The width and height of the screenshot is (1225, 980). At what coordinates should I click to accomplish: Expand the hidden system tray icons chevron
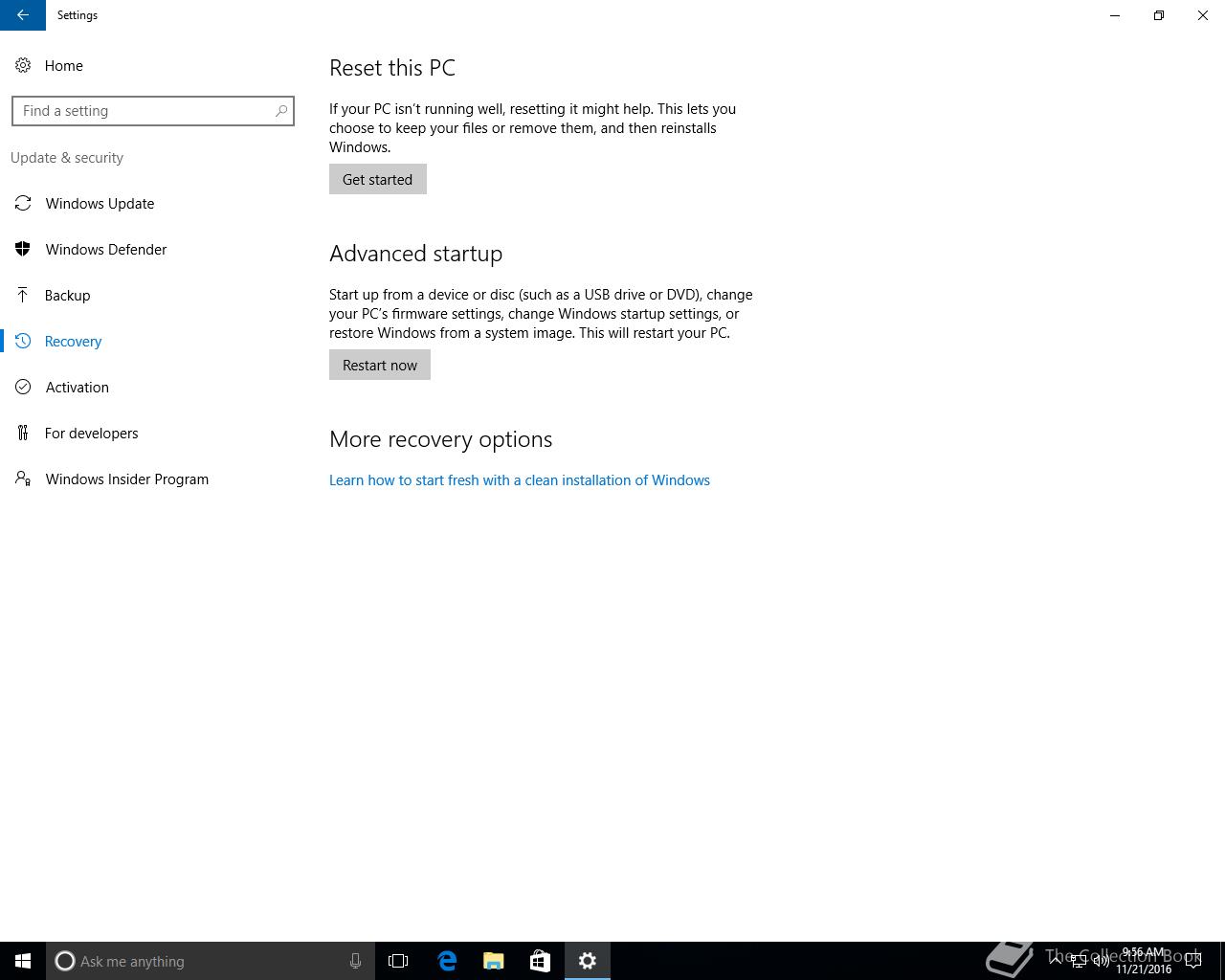tap(1056, 961)
